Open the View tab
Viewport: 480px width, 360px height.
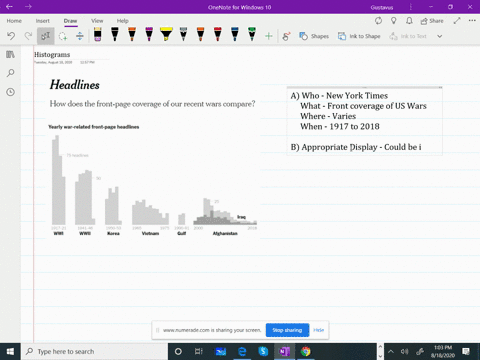point(97,21)
